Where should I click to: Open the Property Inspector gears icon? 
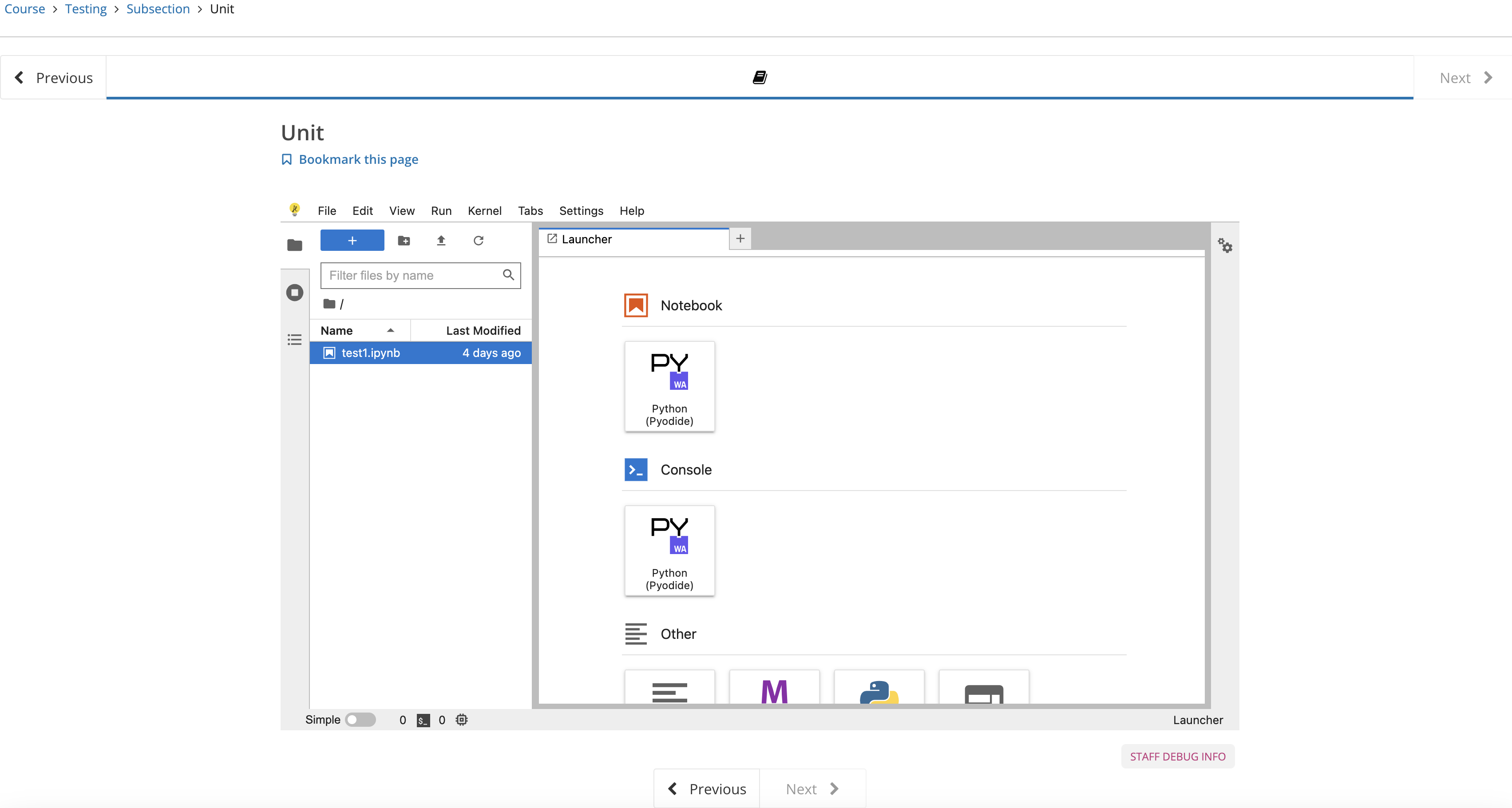point(1224,246)
